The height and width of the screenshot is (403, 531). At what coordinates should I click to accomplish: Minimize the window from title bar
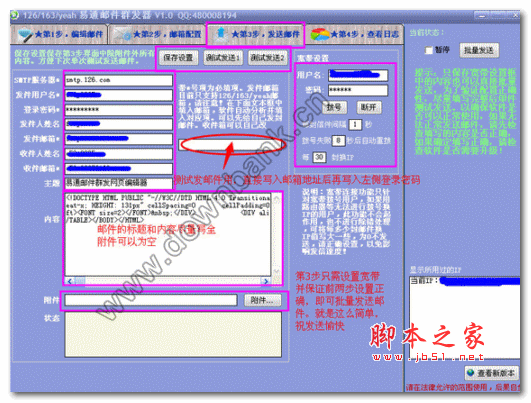pos(482,15)
